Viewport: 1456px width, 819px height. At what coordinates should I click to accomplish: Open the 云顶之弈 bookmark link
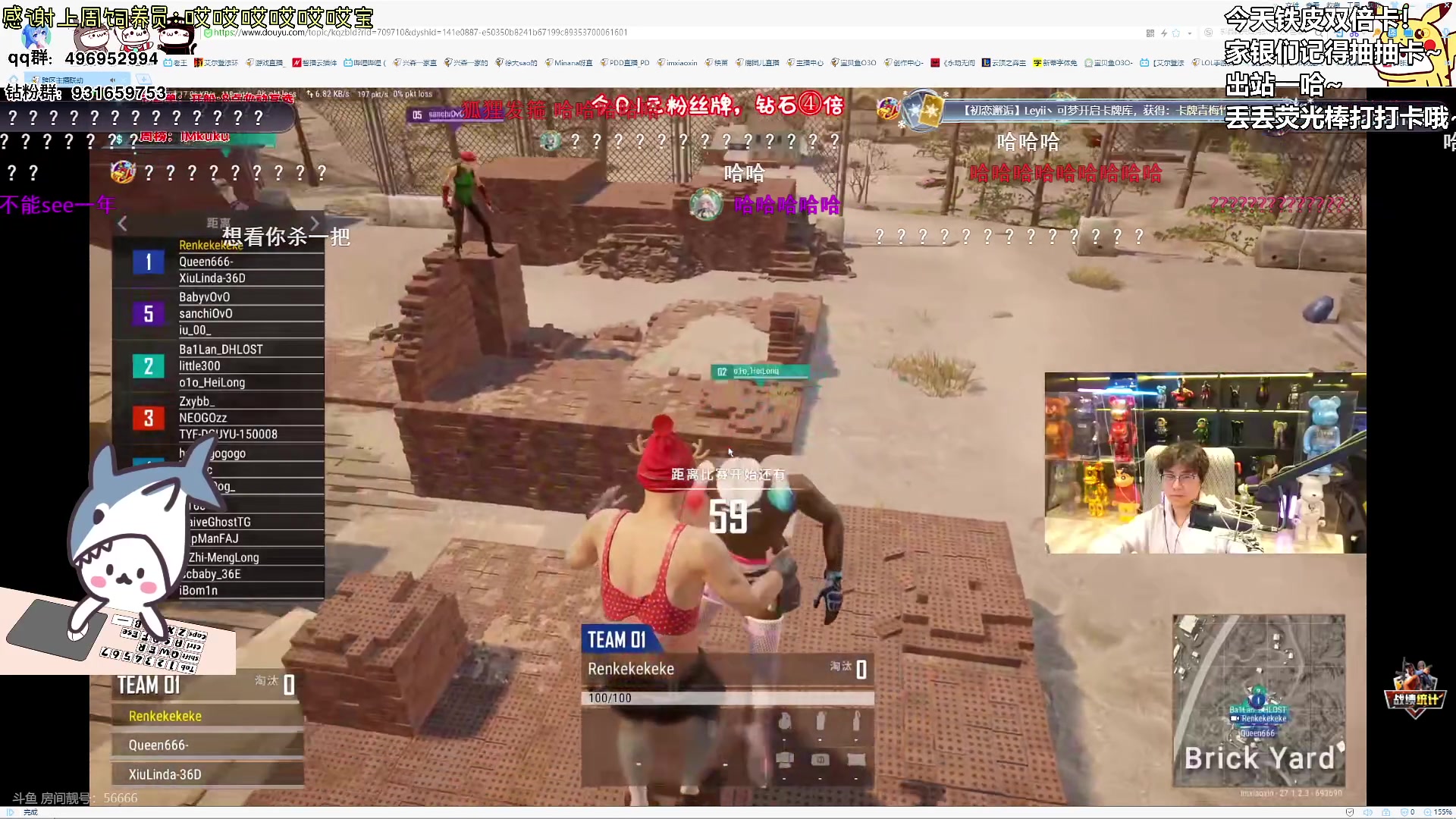[x=1003, y=63]
